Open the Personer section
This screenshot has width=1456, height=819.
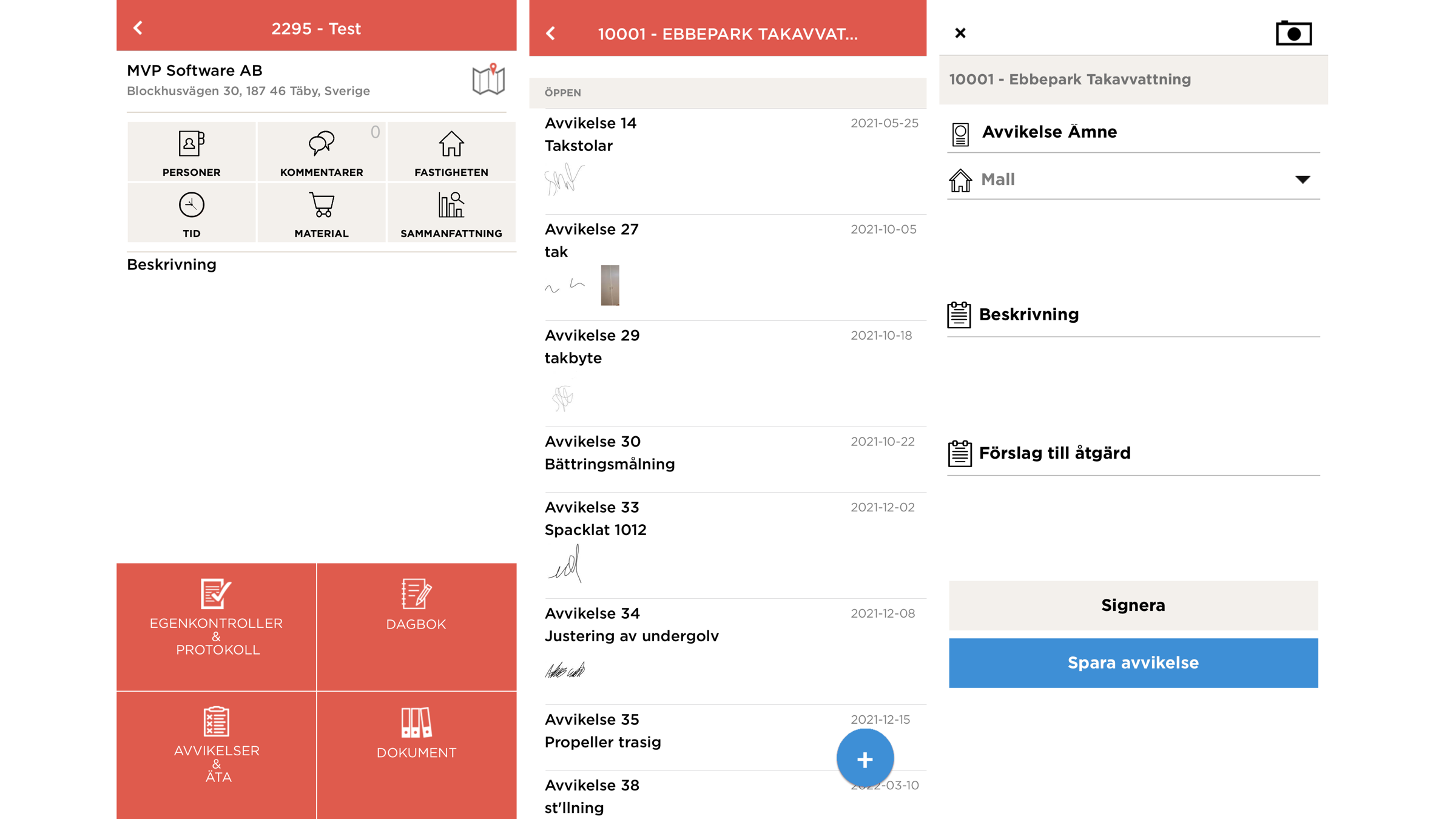191,152
